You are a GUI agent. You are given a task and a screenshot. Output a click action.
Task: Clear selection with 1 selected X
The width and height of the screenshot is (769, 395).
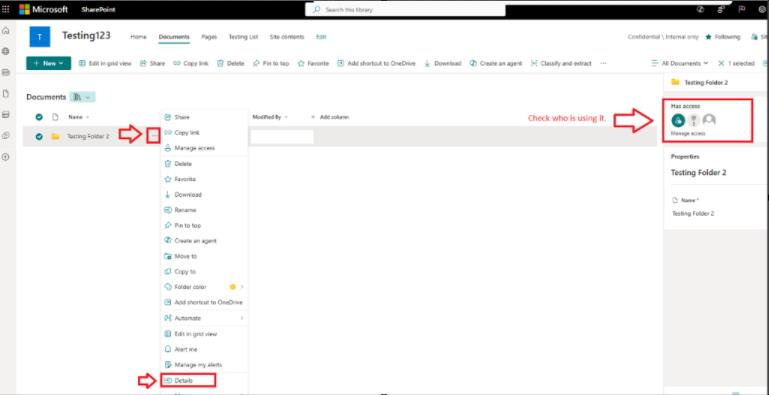click(x=721, y=63)
